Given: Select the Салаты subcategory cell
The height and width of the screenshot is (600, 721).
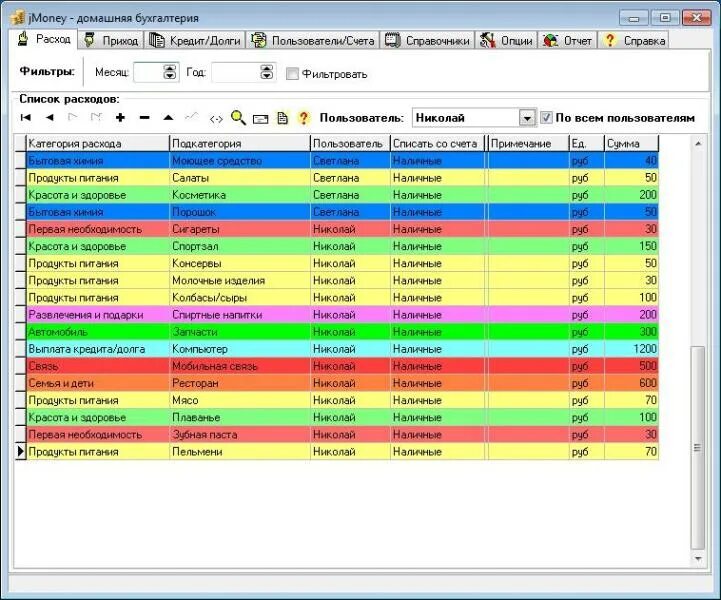Looking at the screenshot, I should (x=240, y=178).
